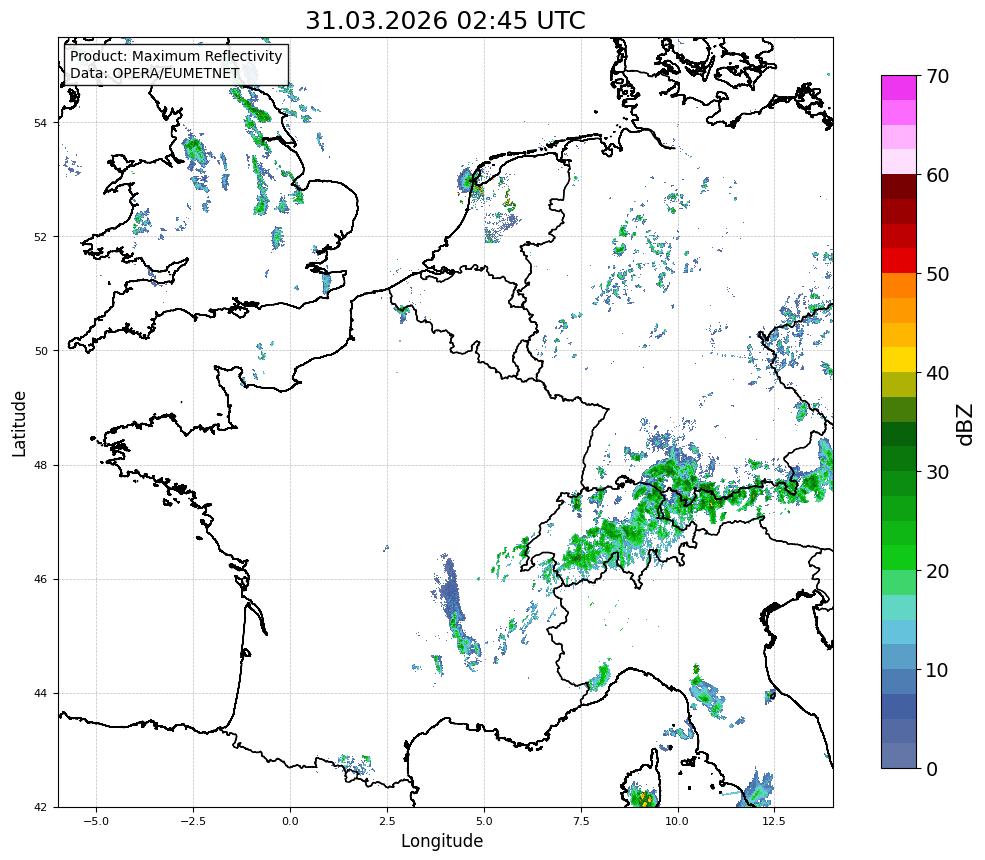
Task: Select the 30 tick label on colorbar
Action: (x=937, y=472)
